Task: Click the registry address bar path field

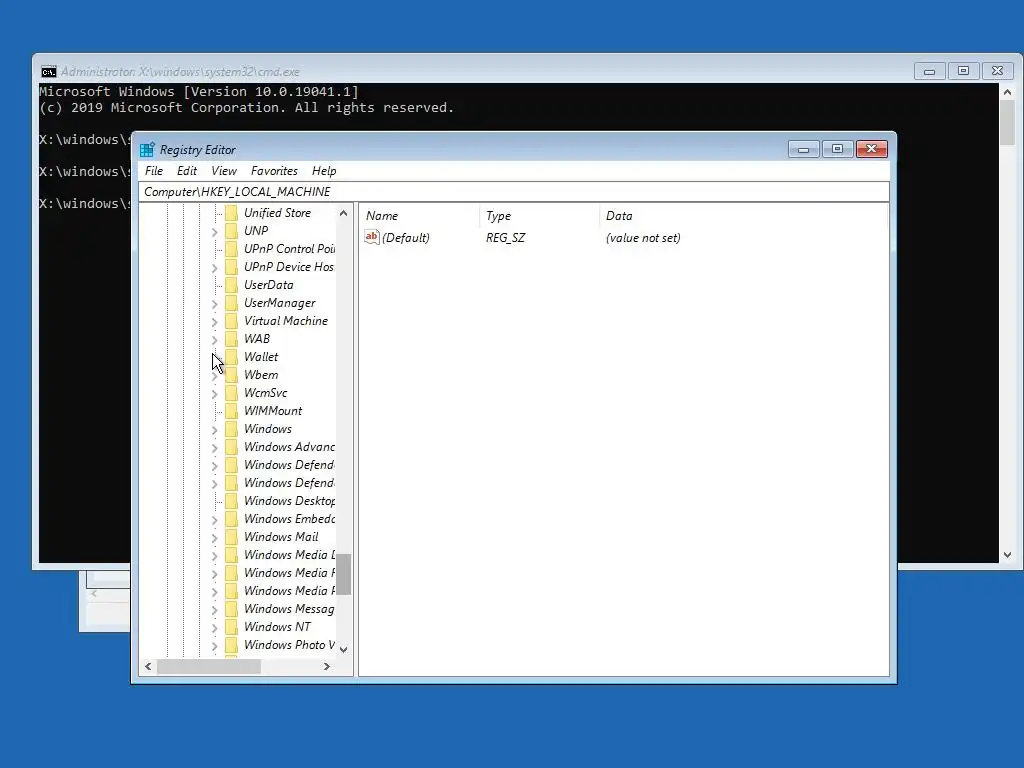Action: click(513, 192)
